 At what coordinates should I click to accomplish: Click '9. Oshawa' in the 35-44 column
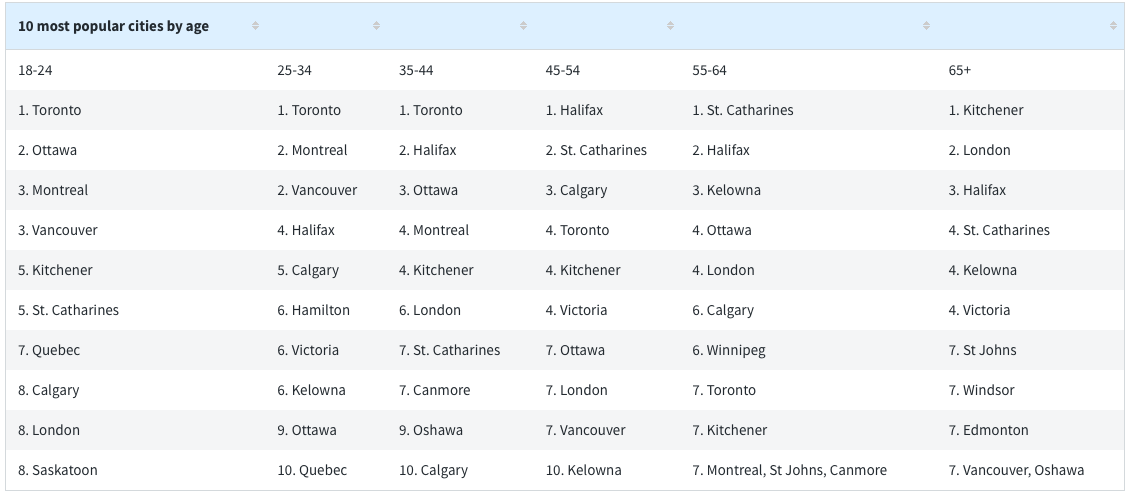(431, 430)
